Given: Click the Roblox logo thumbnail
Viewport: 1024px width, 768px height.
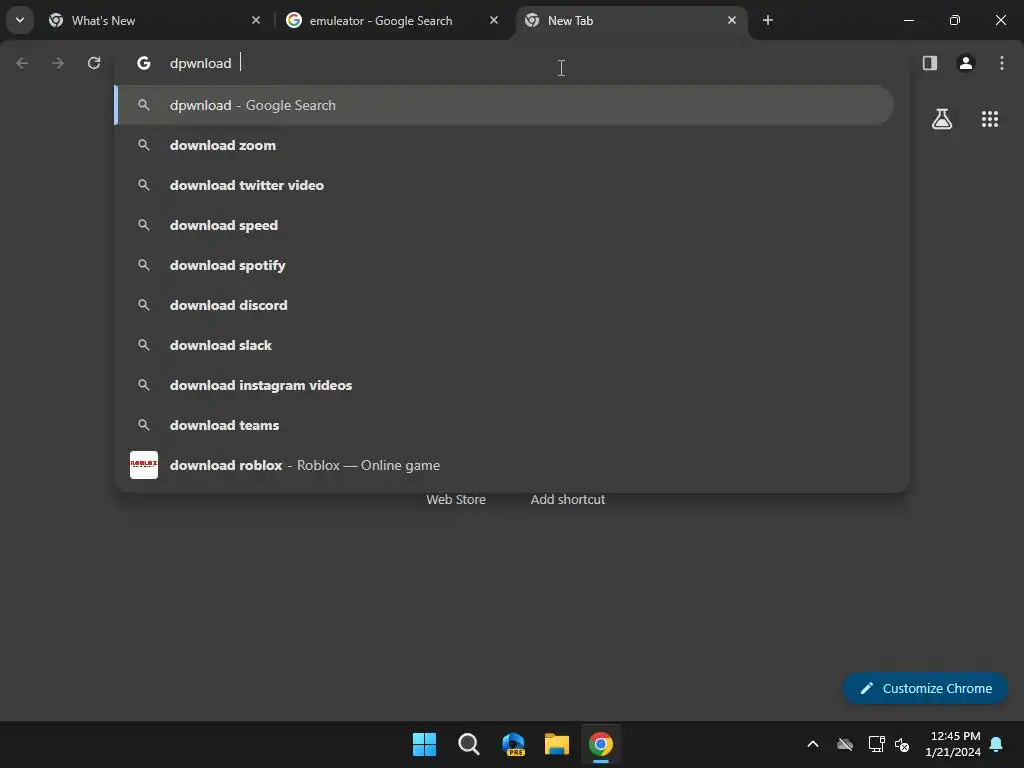Looking at the screenshot, I should [x=144, y=465].
